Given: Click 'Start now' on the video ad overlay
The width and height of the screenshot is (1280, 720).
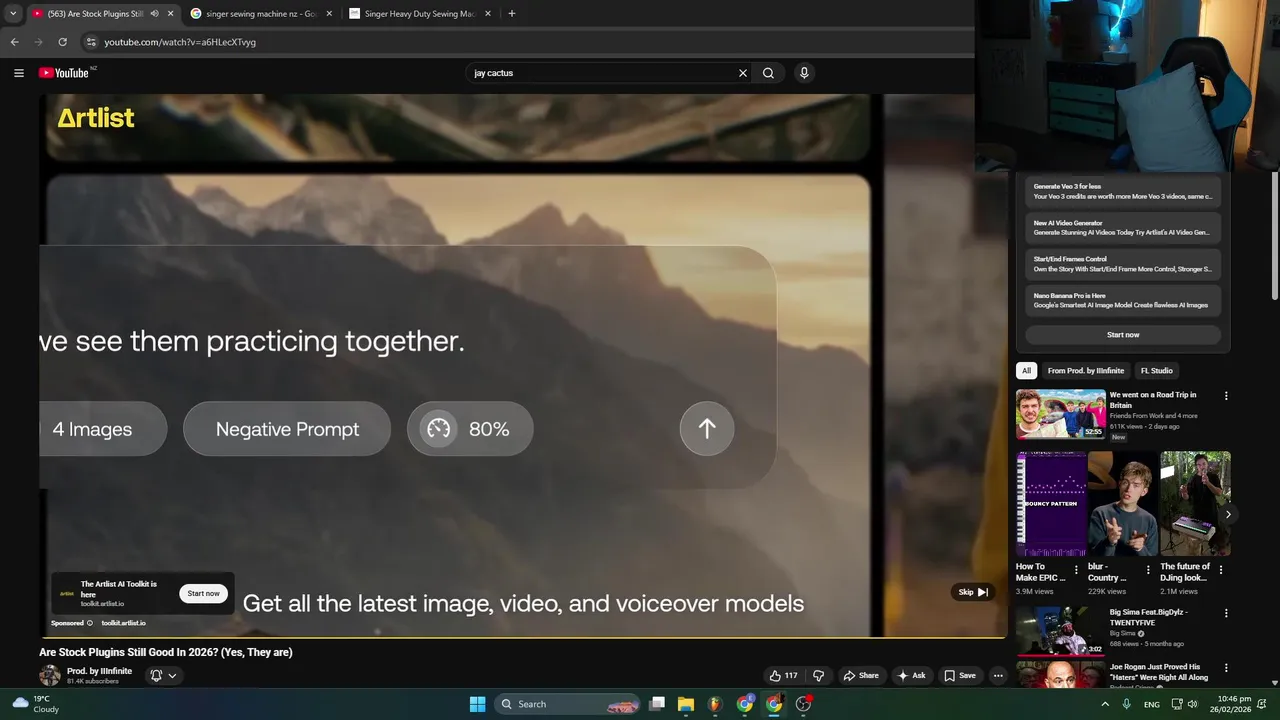Looking at the screenshot, I should tap(203, 594).
